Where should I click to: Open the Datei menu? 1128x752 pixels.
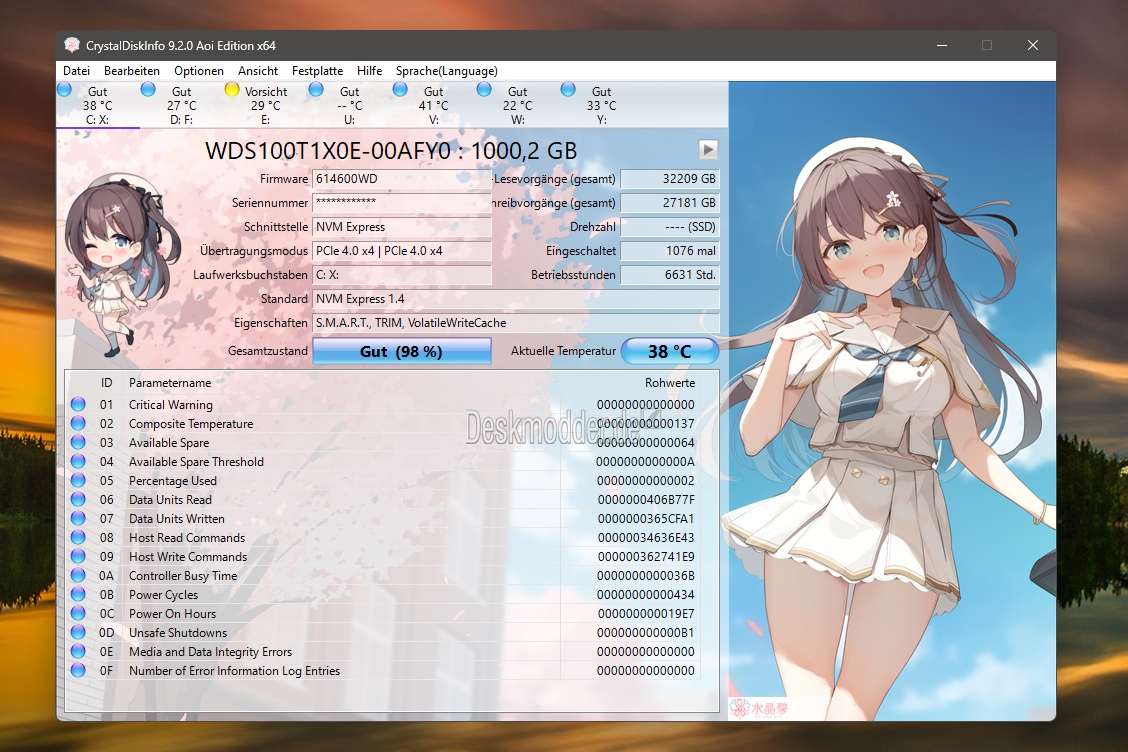point(76,71)
